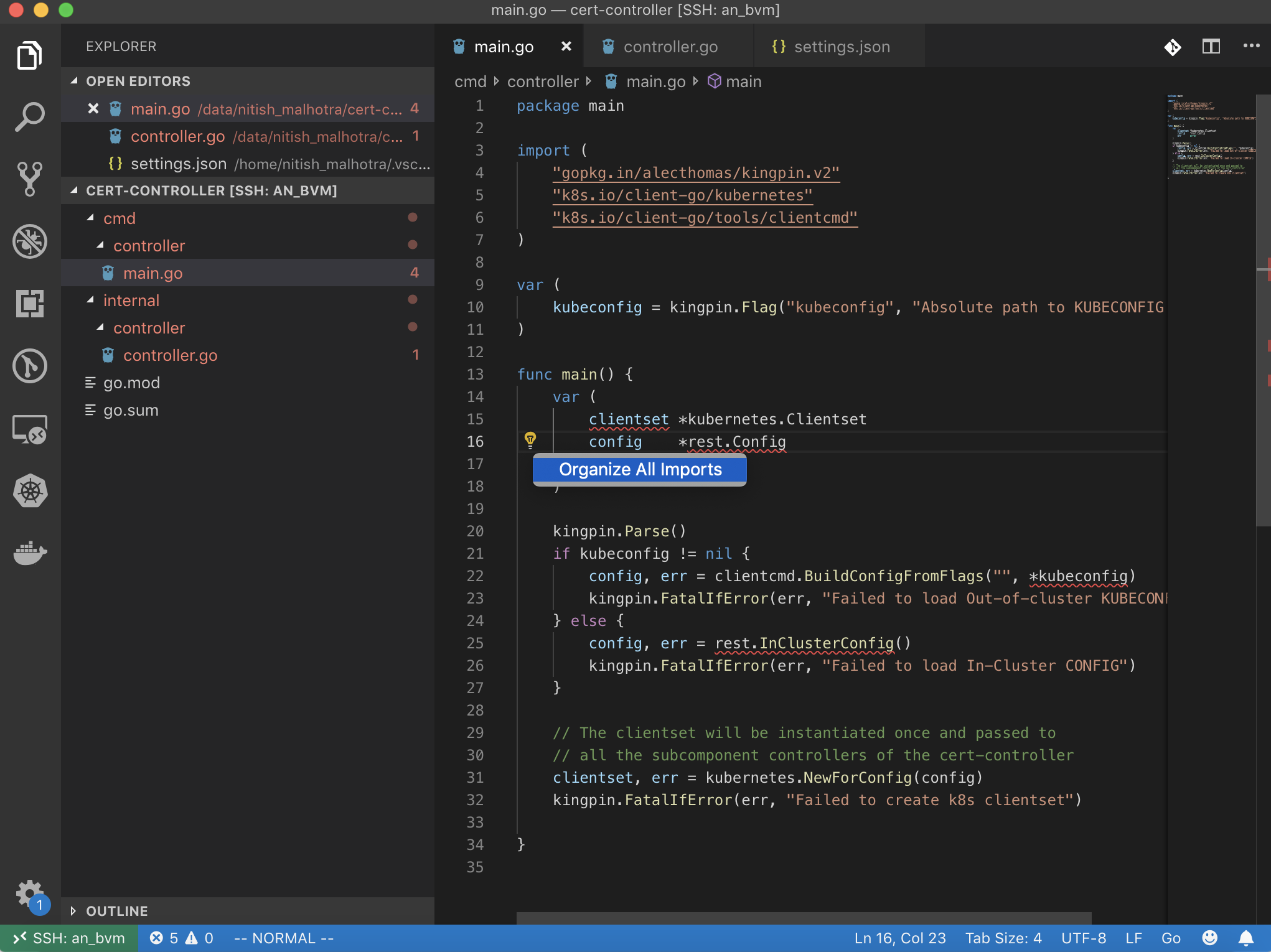Open the Manage gear icon

(x=30, y=894)
